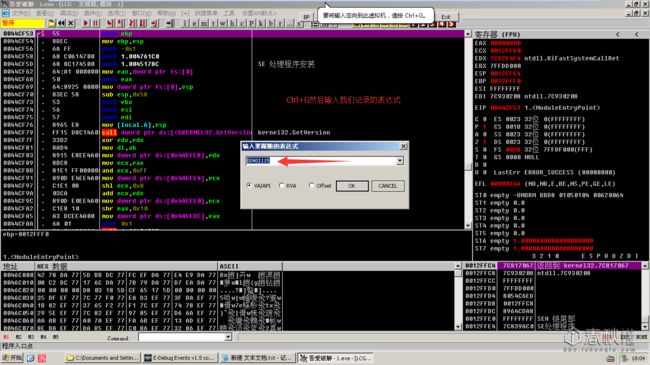
Task: Close the expression dialog with X
Action: [403, 146]
